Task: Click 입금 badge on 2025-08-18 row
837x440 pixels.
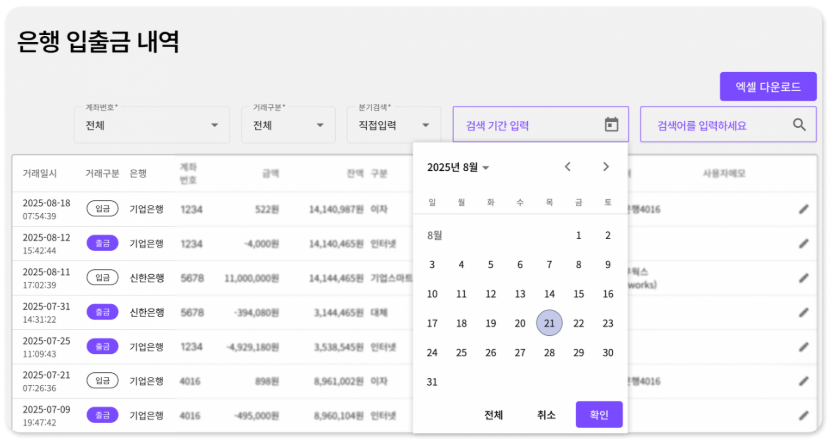Action: tap(102, 209)
